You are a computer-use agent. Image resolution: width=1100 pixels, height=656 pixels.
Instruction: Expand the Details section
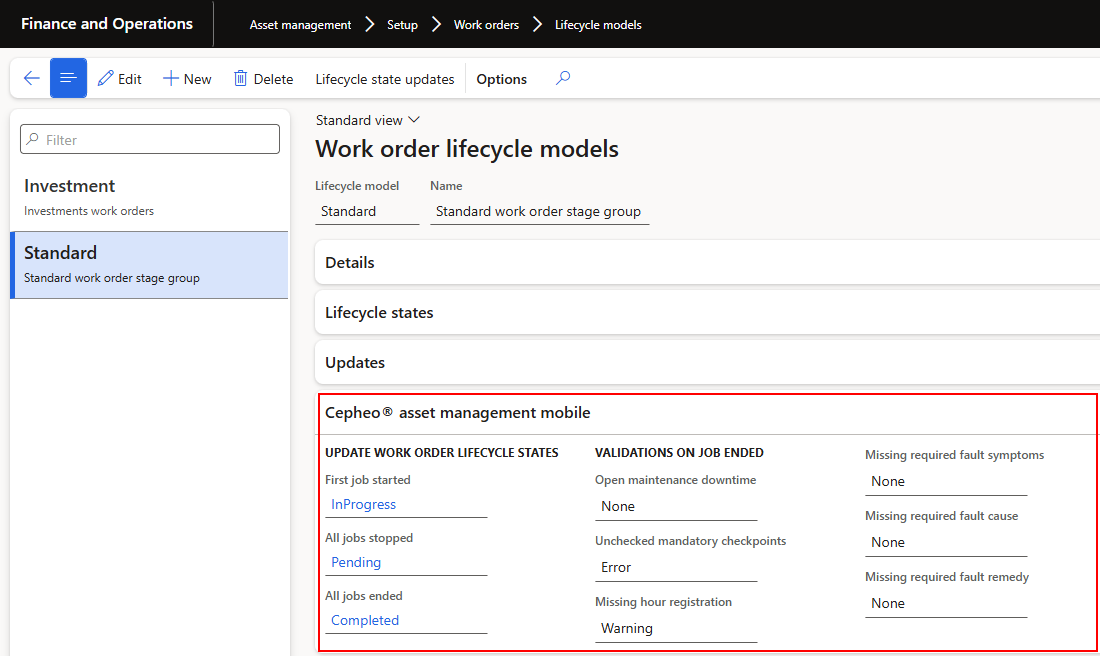click(x=350, y=263)
